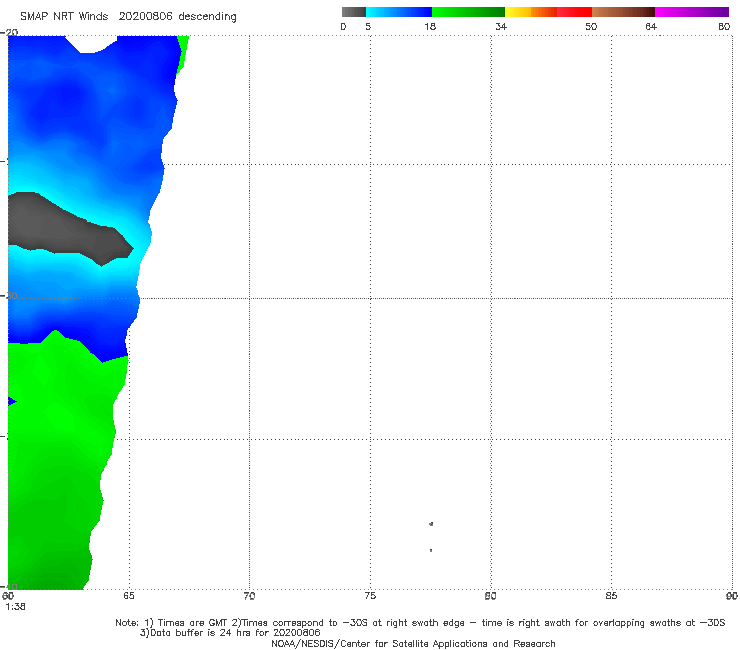The width and height of the screenshot is (740, 650).
Task: Click the colorbar label '18'
Action: [x=430, y=26]
